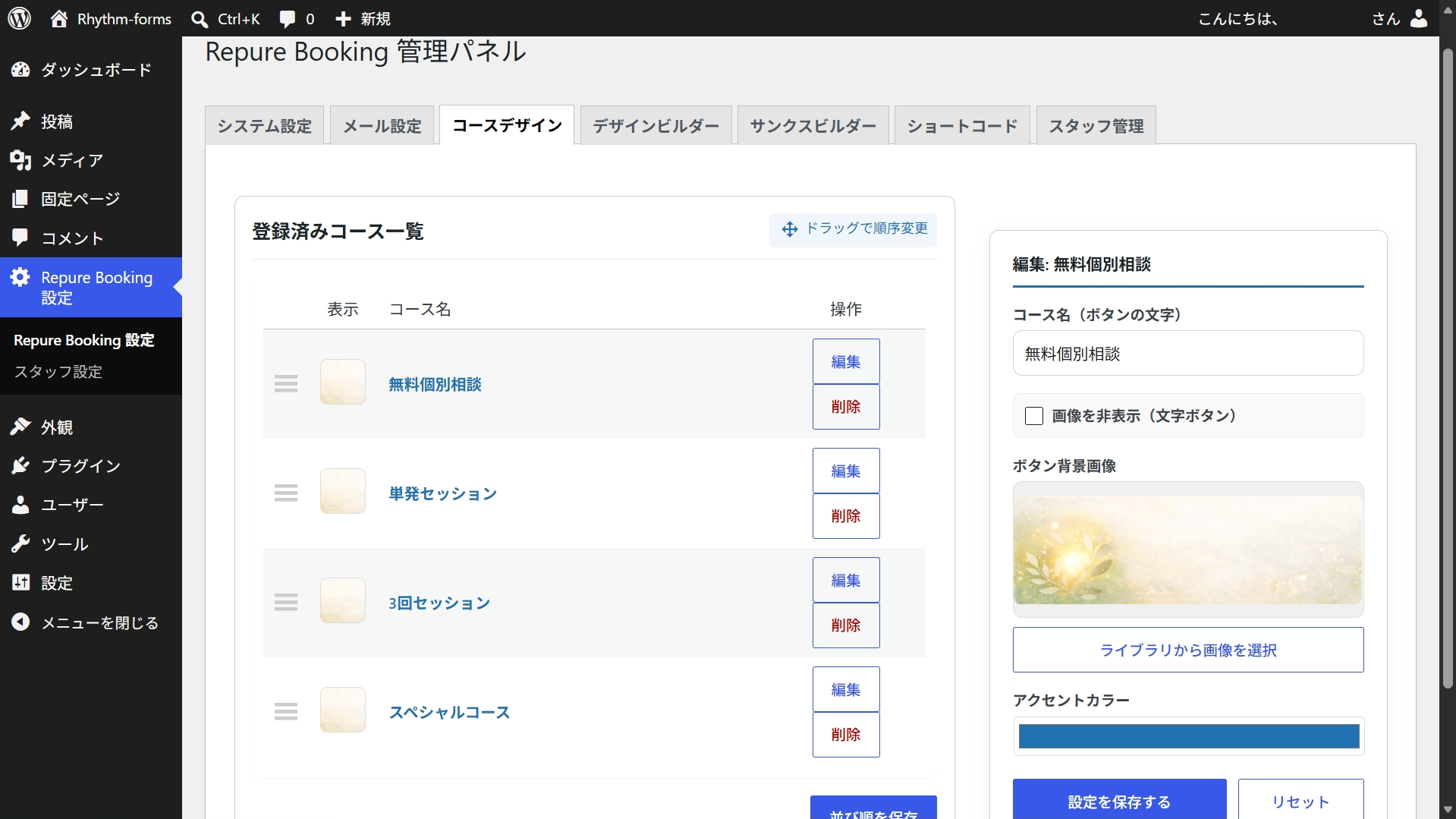Click the 並び順を保存 button
Screen dimensions: 1456x819
coord(873,808)
